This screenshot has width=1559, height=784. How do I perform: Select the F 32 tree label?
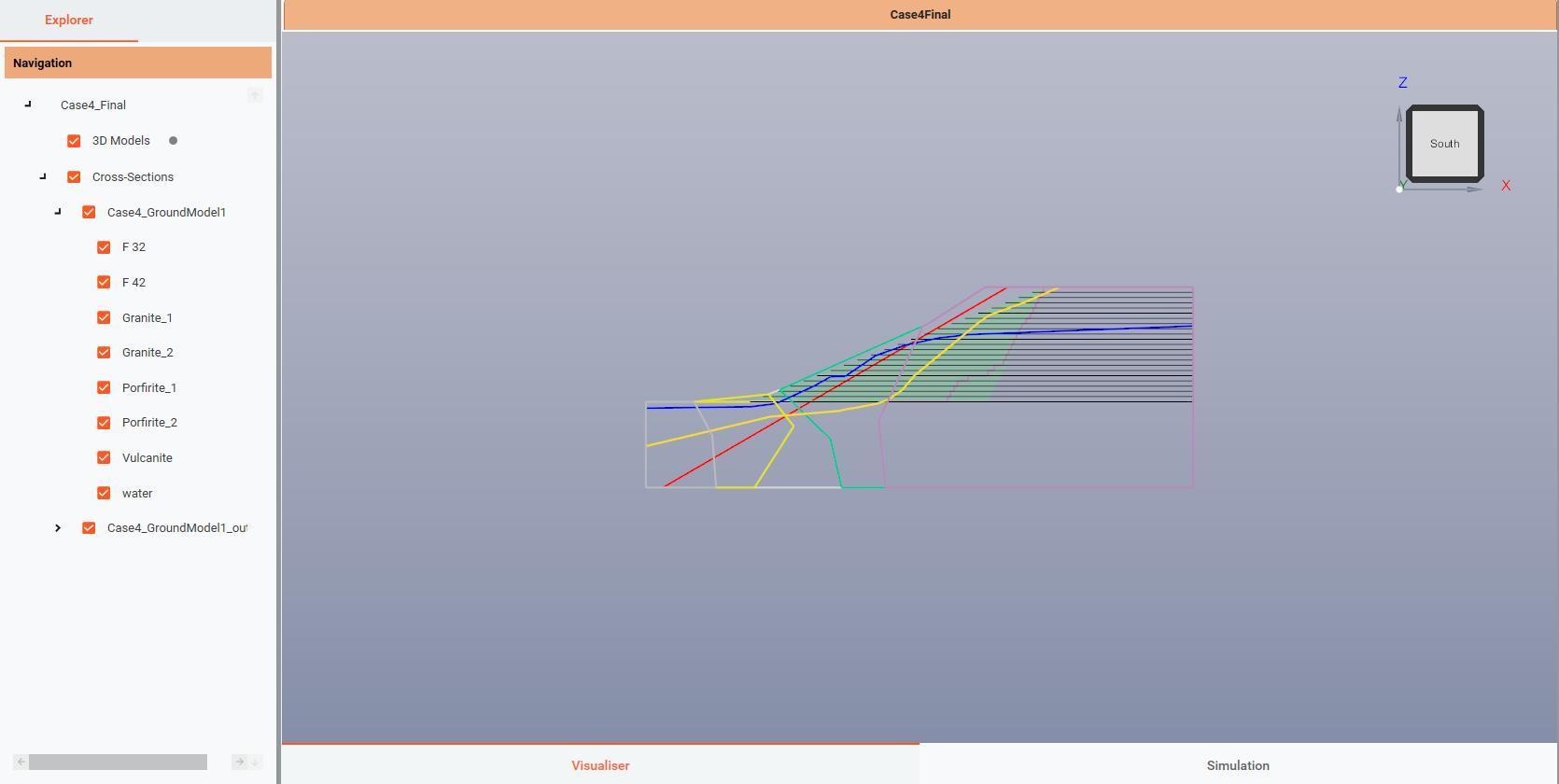[x=133, y=247]
